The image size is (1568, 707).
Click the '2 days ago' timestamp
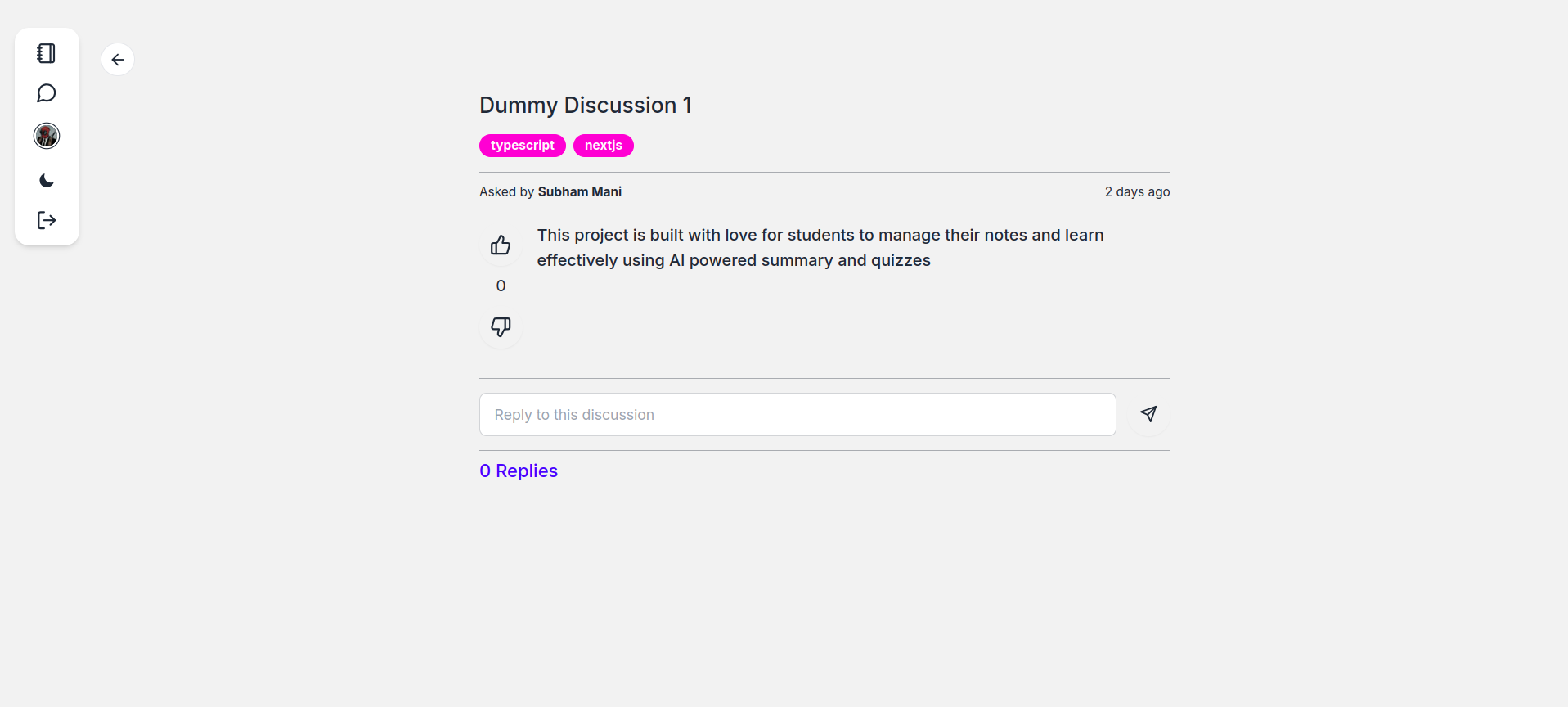[x=1137, y=191]
